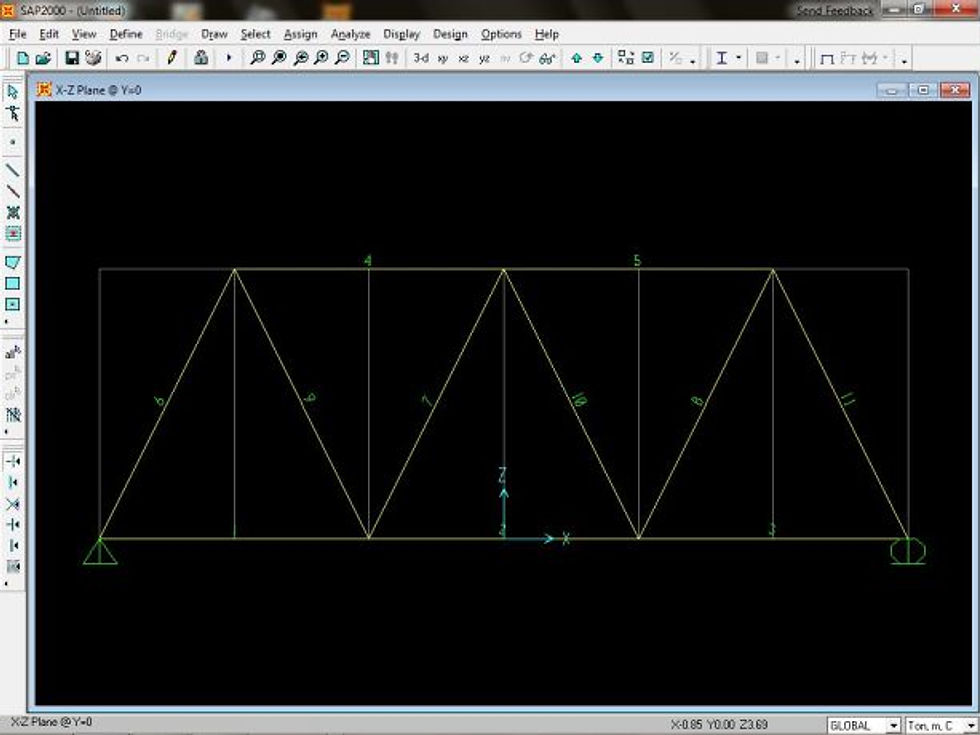This screenshot has width=980, height=735.
Task: Show undeformed shape icon
Action: 827,58
